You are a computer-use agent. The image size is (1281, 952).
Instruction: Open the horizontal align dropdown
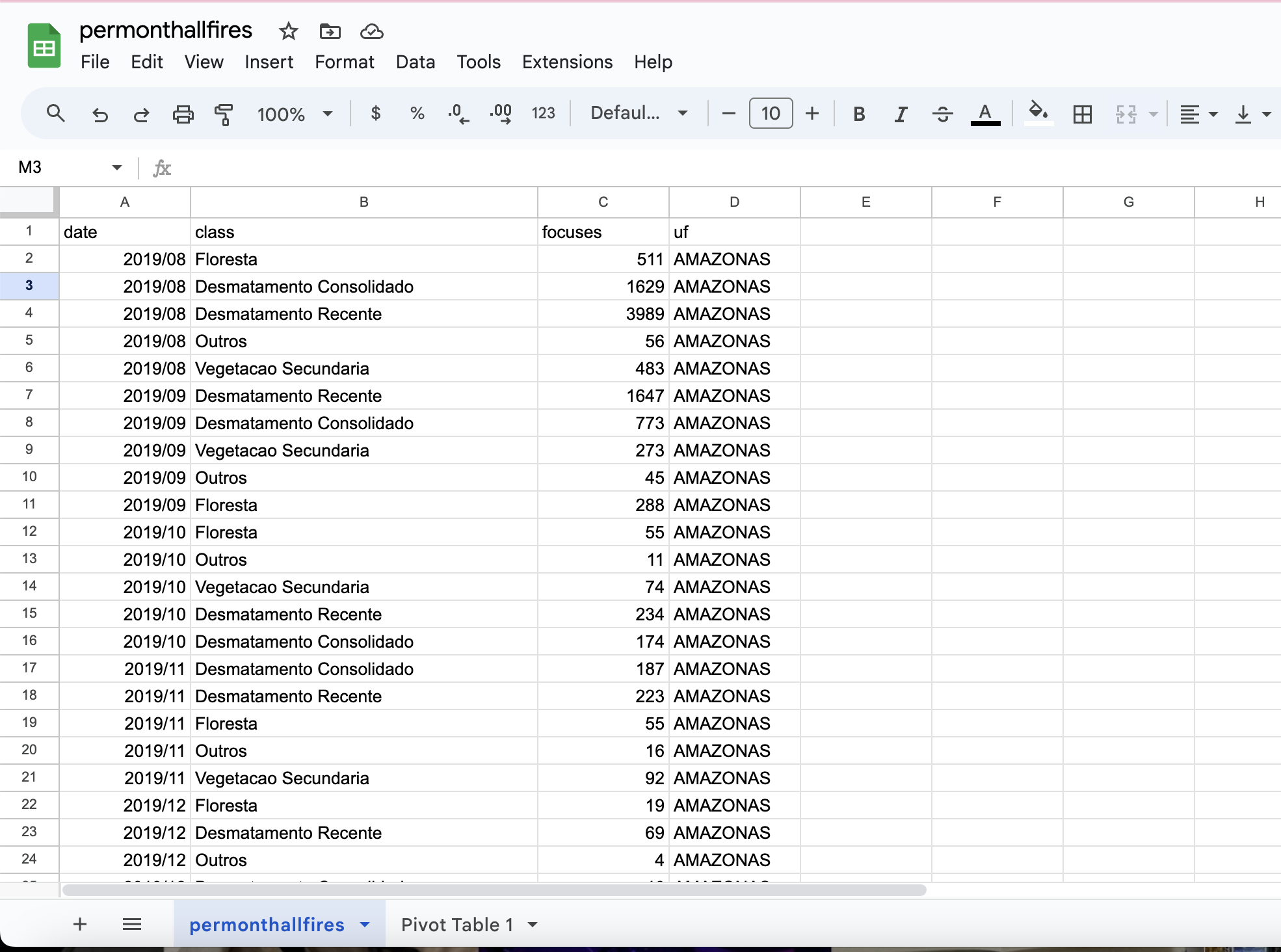[x=1198, y=114]
